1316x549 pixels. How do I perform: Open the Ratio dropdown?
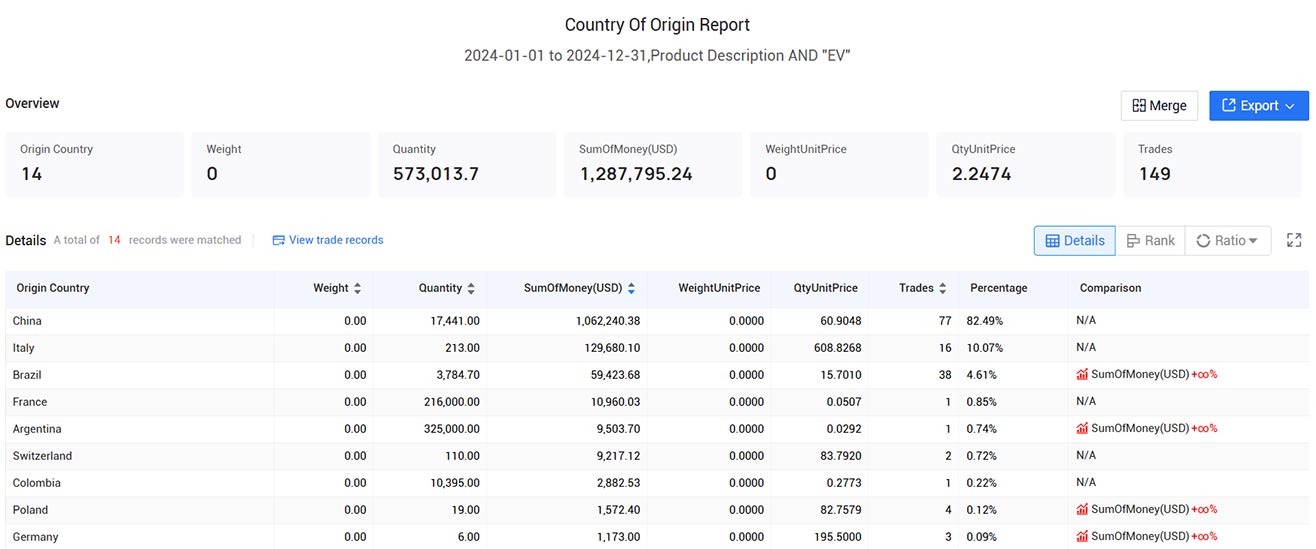pos(1228,240)
